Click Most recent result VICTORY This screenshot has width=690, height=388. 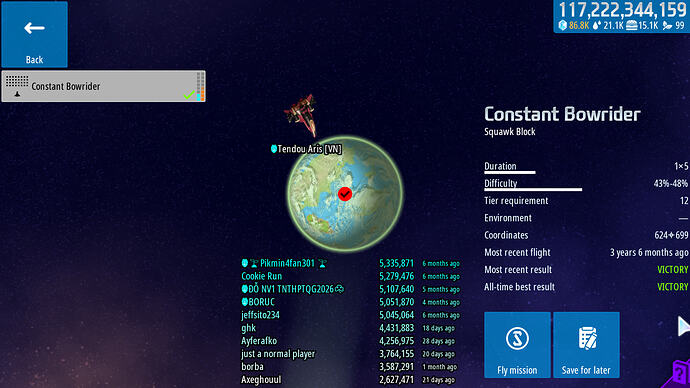672,270
